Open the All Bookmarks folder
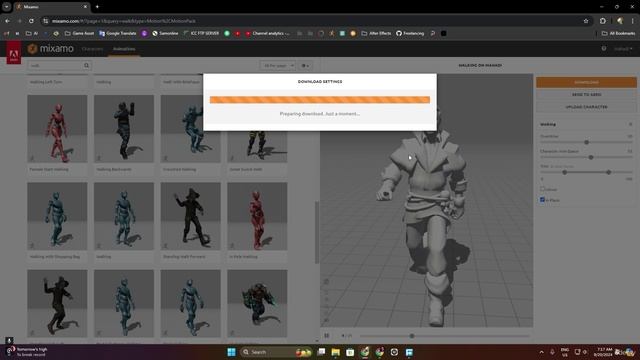Image resolution: width=640 pixels, height=360 pixels. coord(618,33)
